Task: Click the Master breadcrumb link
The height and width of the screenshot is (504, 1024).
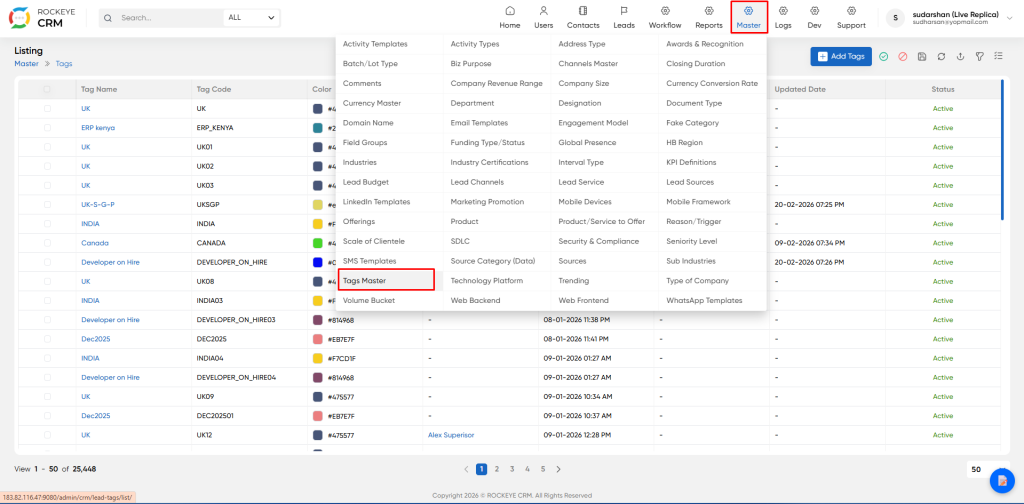Action: click(x=26, y=64)
